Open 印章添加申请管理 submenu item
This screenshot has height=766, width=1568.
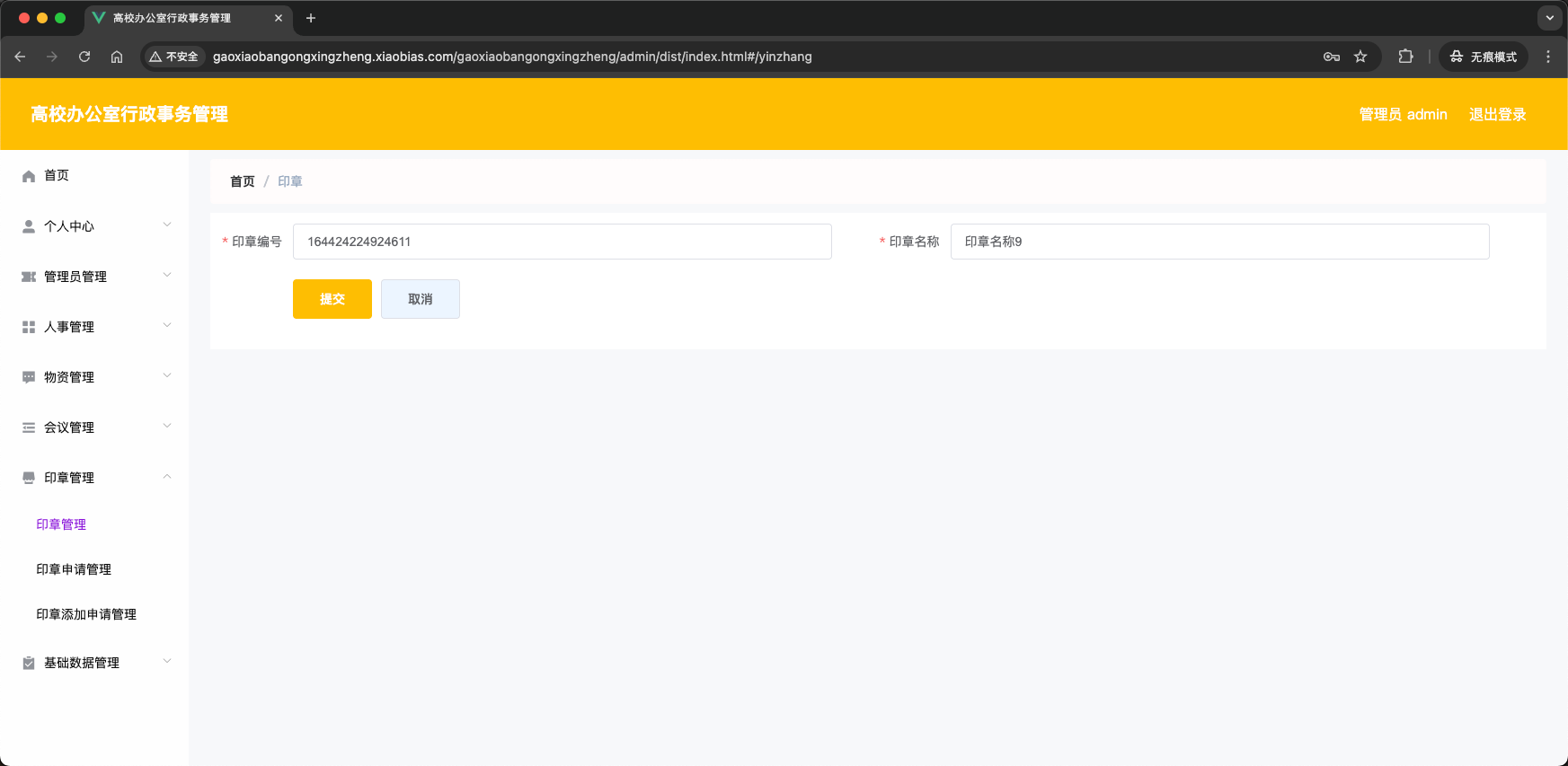coord(86,614)
